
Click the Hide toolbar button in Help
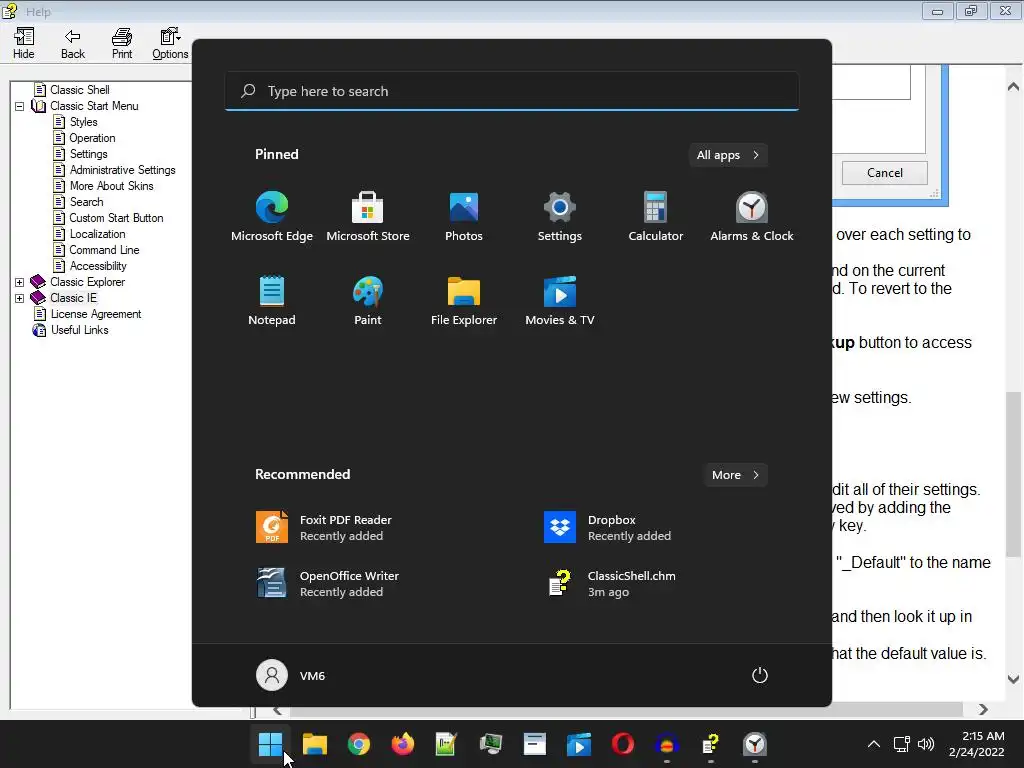(x=24, y=44)
